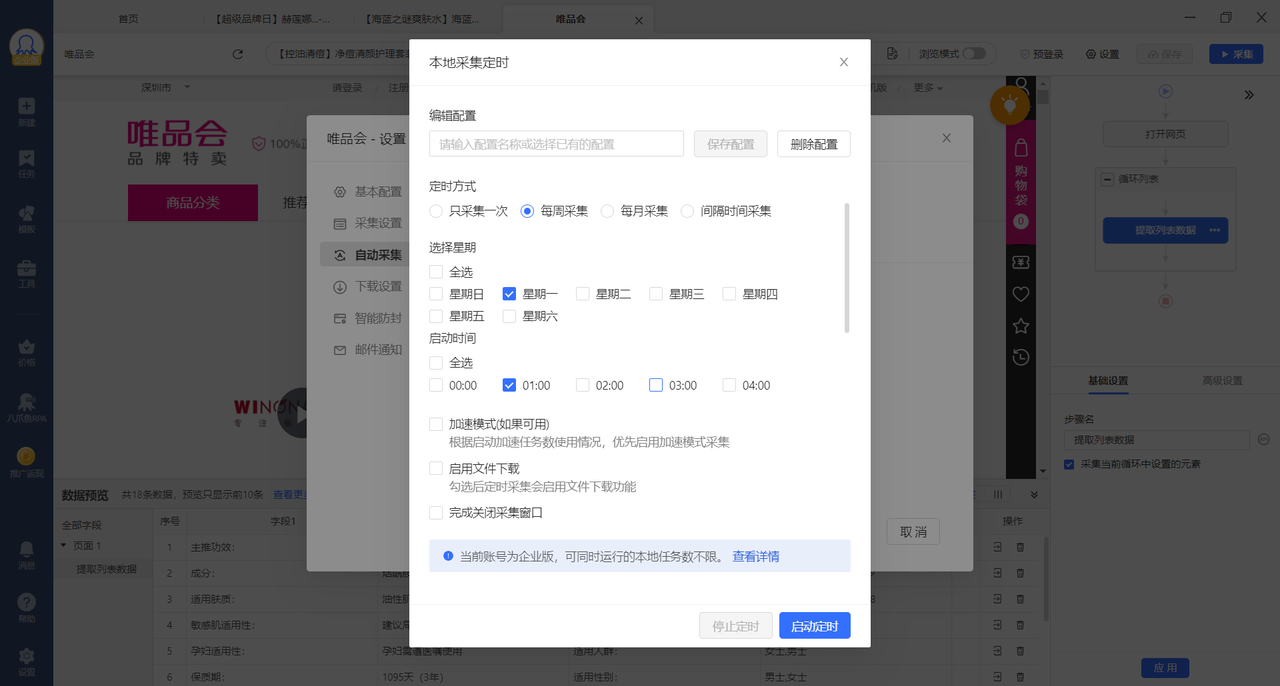Collapse data preview panel with chevron
Image resolution: width=1280 pixels, height=686 pixels.
(x=1034, y=495)
